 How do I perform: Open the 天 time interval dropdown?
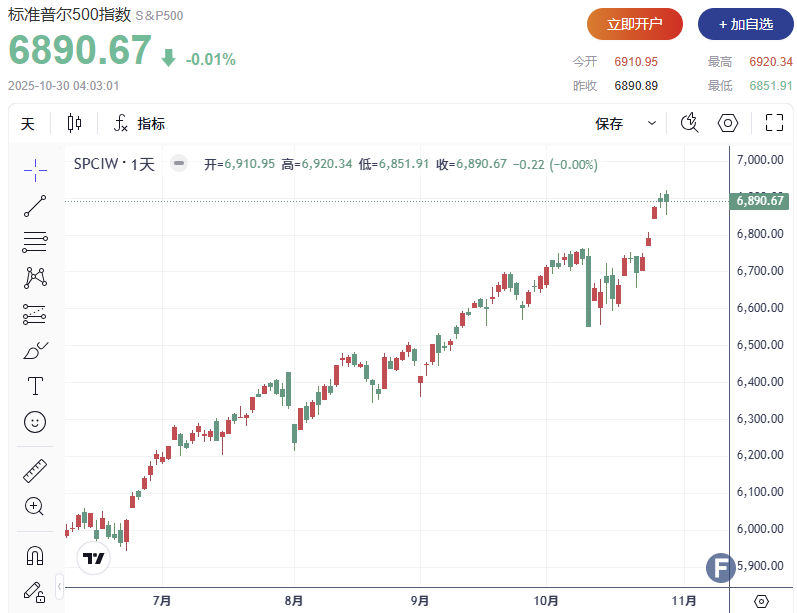click(28, 124)
